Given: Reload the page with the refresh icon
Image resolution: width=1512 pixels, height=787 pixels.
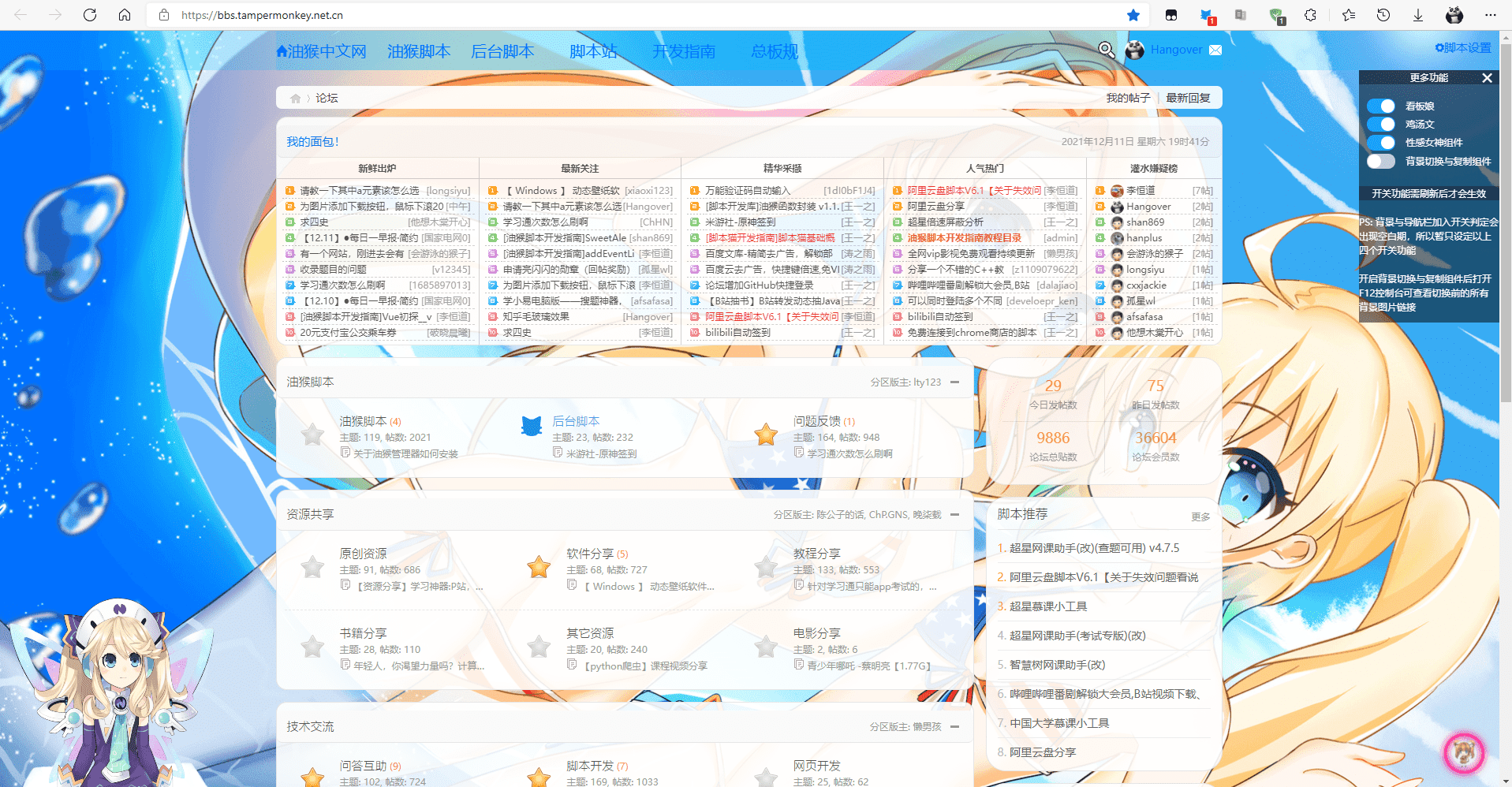Looking at the screenshot, I should [90, 15].
